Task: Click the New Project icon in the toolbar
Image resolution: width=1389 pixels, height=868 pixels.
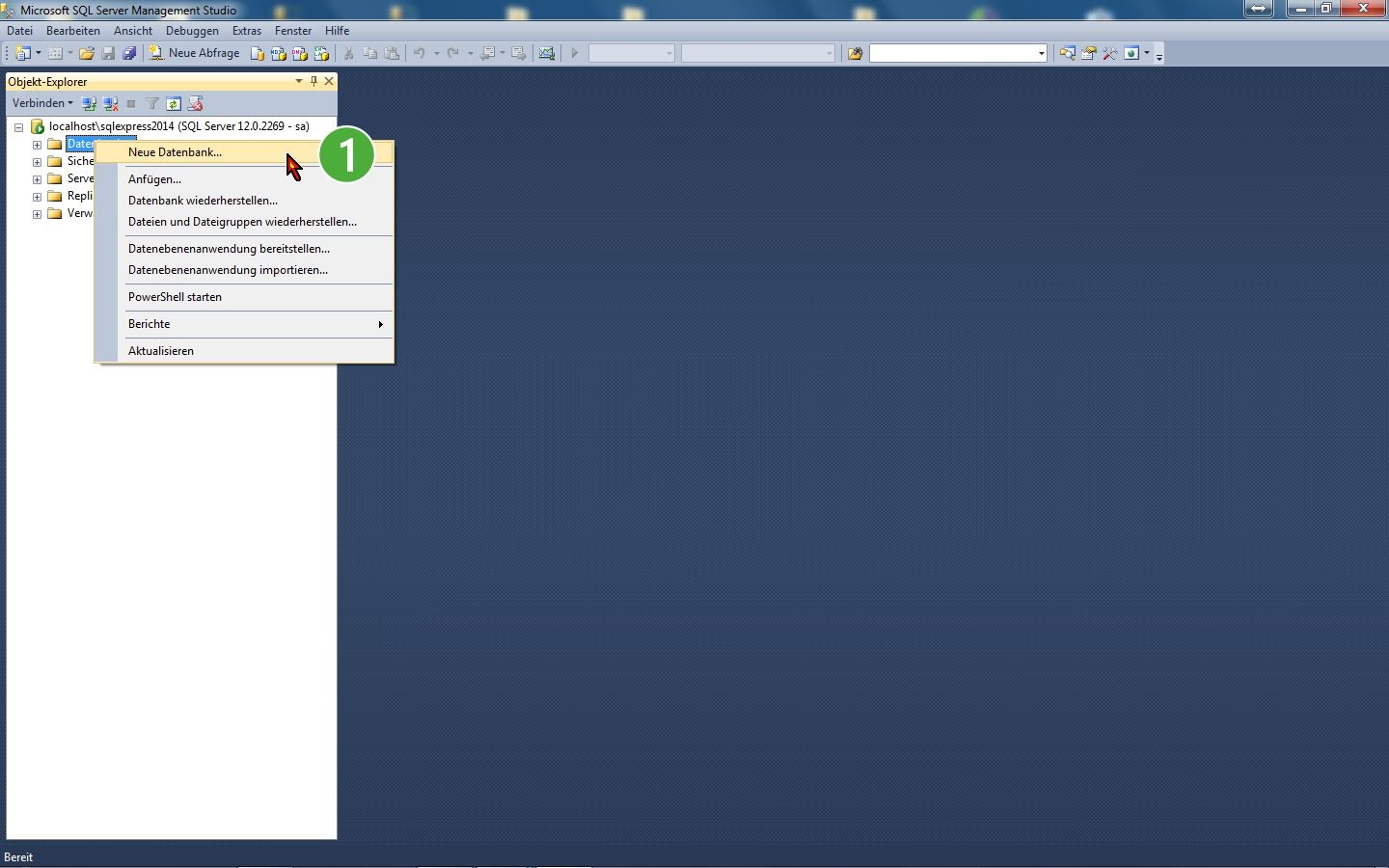Action: pos(23,53)
